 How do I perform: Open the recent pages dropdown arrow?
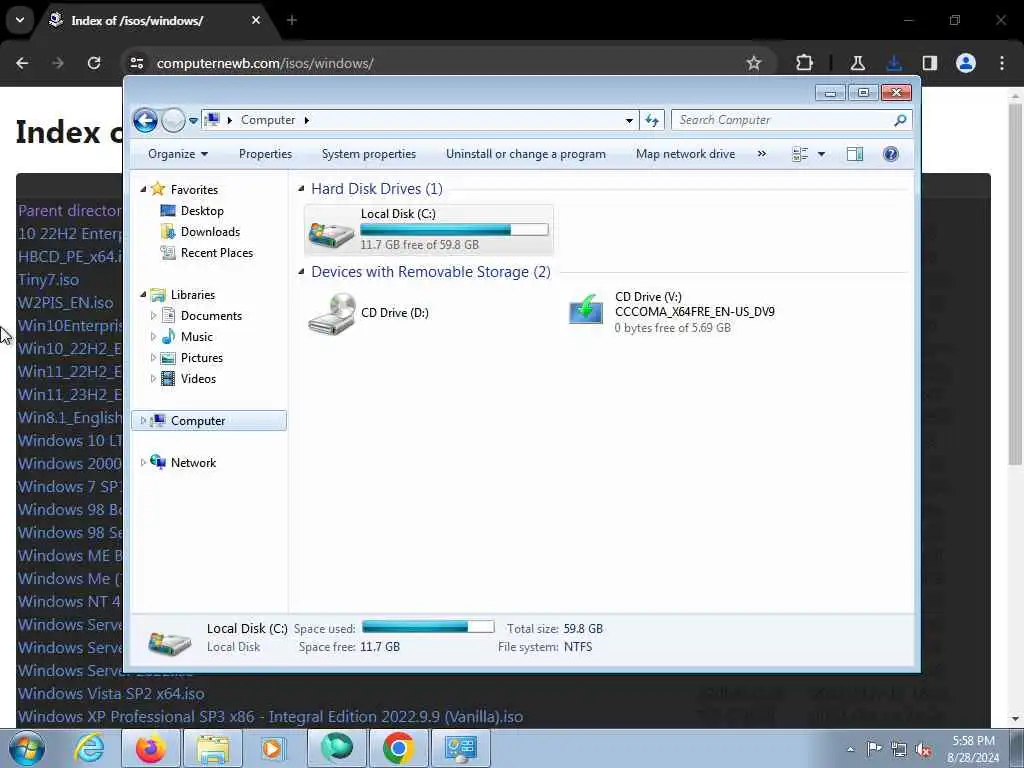tap(193, 121)
